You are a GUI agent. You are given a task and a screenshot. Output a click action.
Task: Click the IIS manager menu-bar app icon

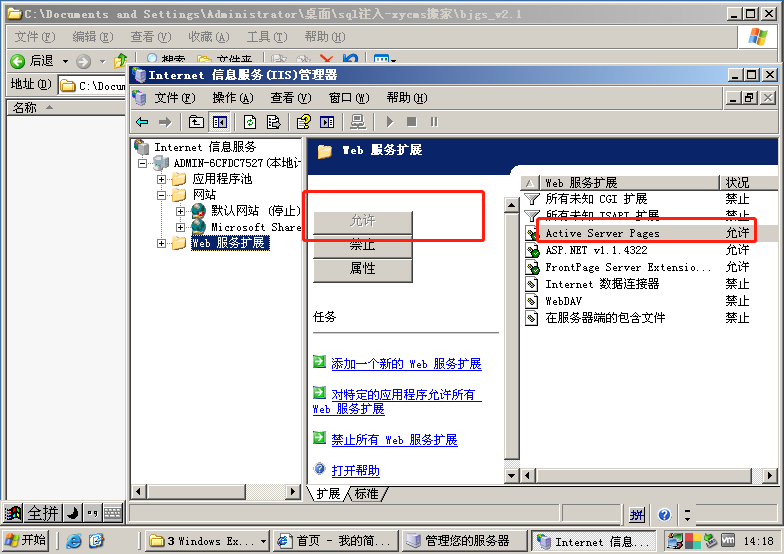[140, 98]
